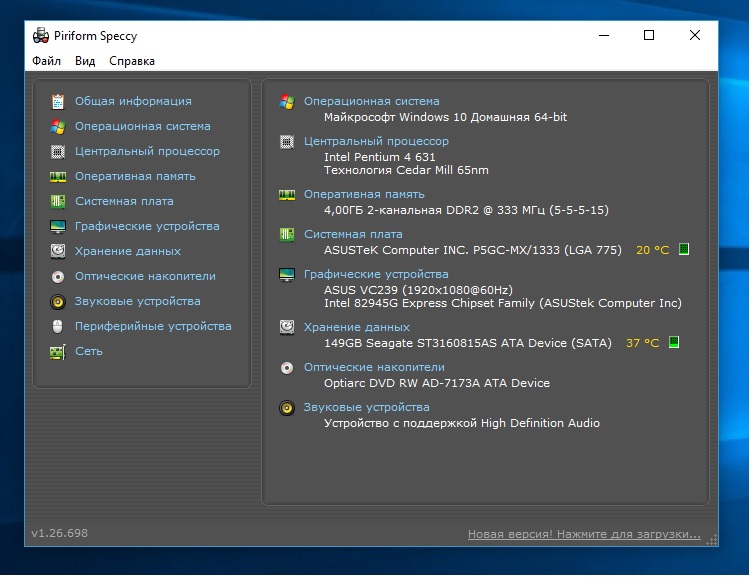Screen dimensions: 752x578
Task: Click the clipboard icon beside Общая информация
Action: point(58,101)
